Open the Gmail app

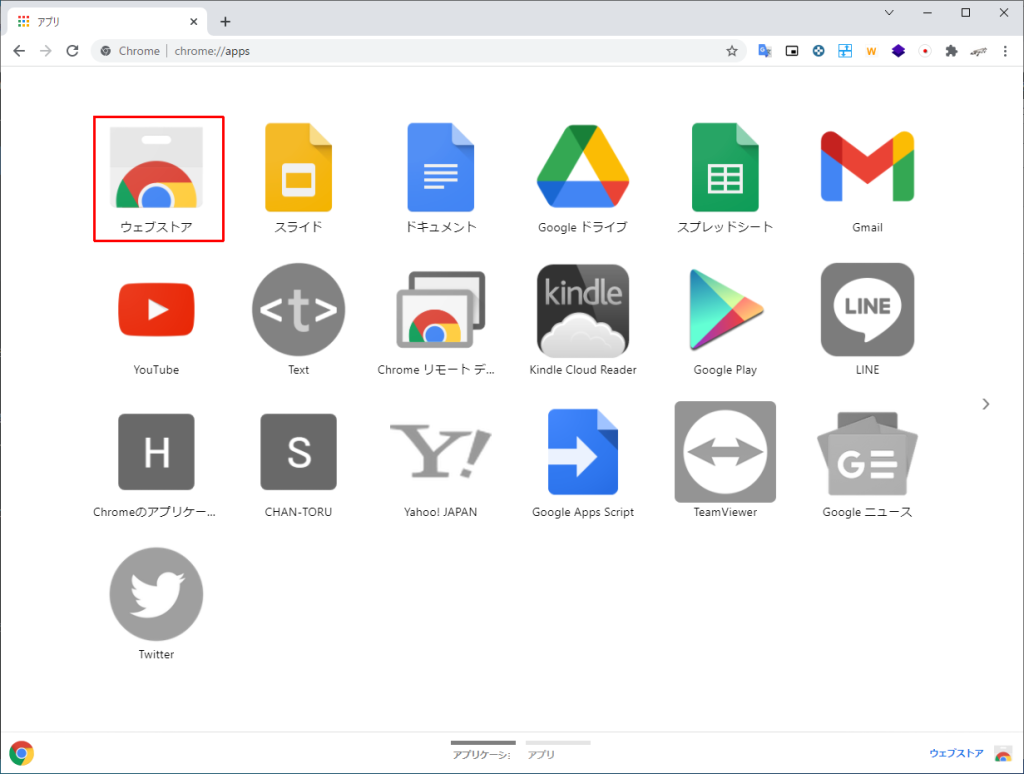click(867, 166)
